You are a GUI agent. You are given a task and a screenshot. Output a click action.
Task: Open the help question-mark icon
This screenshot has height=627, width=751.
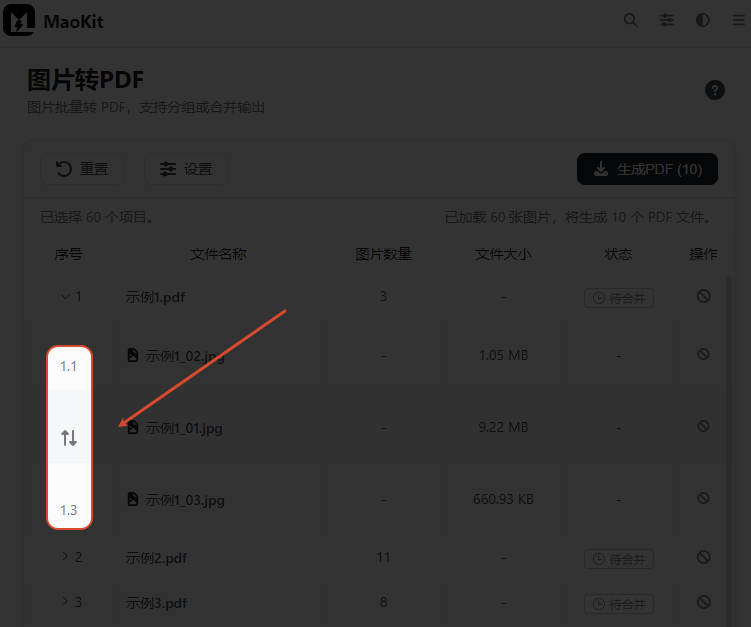(x=715, y=90)
